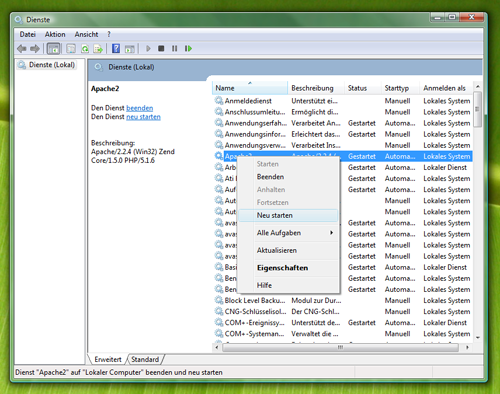
Task: Click the gear icon beside Anwendungserfah...
Action: coord(219,123)
